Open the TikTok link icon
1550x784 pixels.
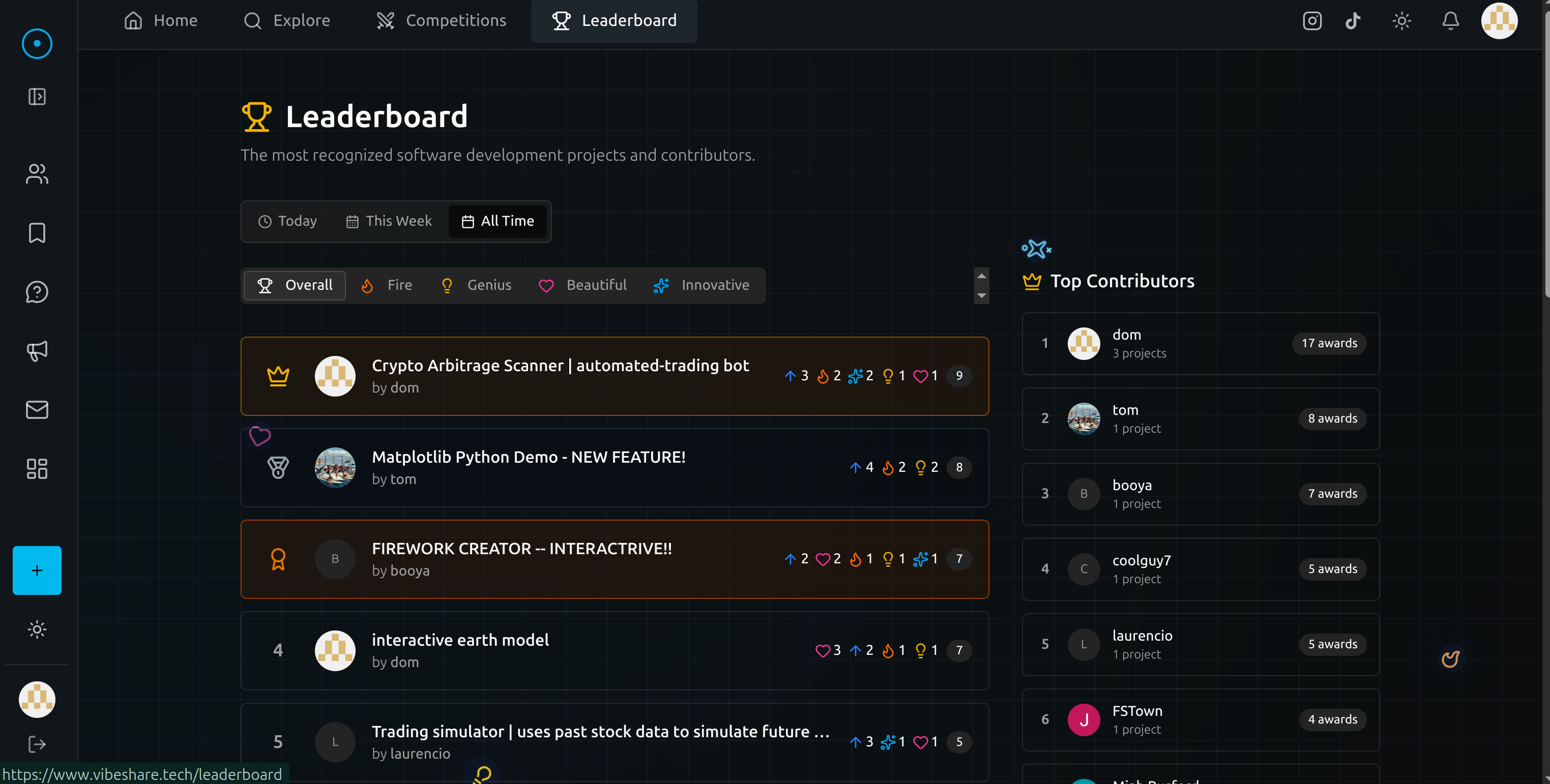1353,20
